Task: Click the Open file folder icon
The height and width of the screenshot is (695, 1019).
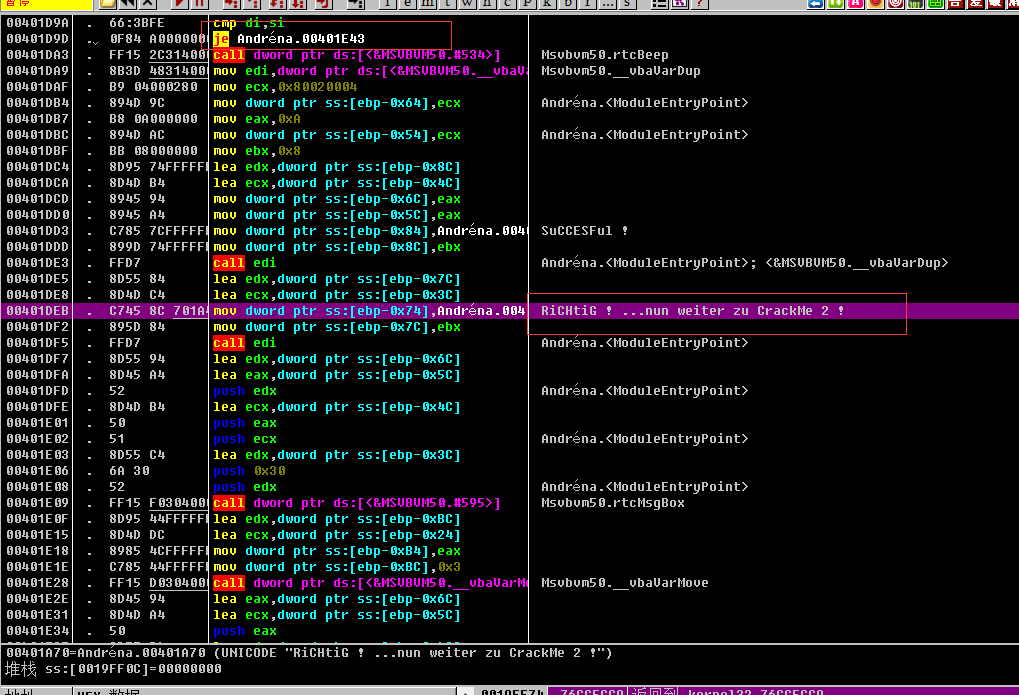Action: [108, 4]
